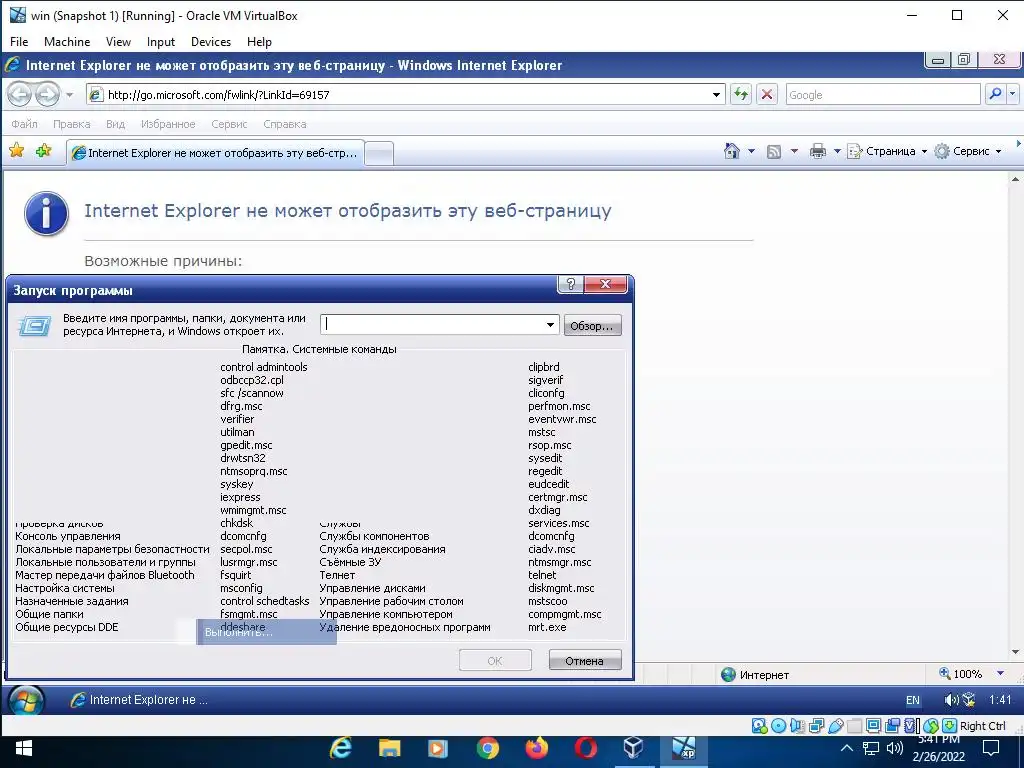Click the VirtualBox guest additions tray icon
Viewport: 1024px width, 768px height.
click(969, 700)
